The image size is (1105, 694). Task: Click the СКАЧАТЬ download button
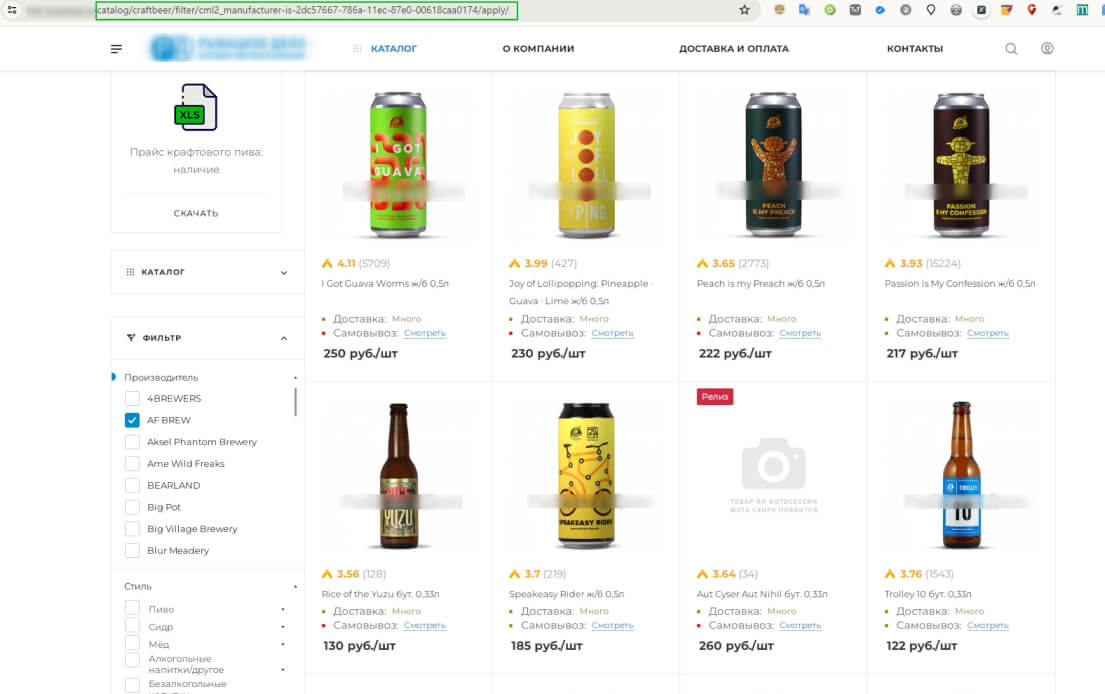point(196,213)
